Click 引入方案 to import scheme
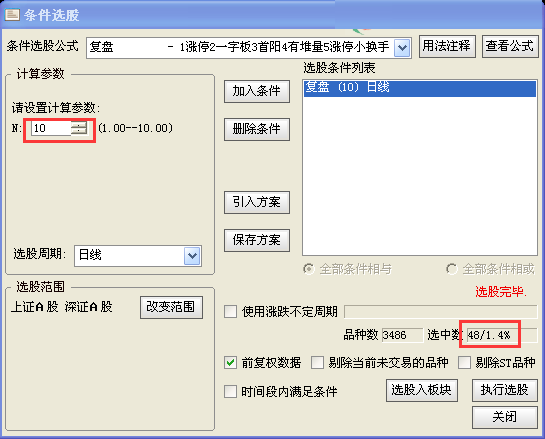545x439 pixels. pos(257,202)
